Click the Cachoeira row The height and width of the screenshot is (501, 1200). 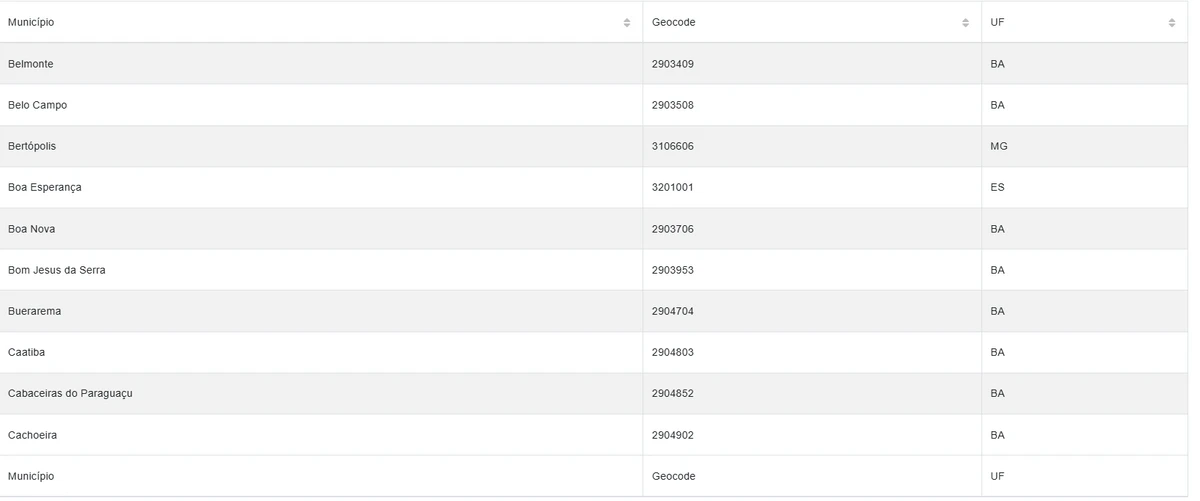coord(32,435)
